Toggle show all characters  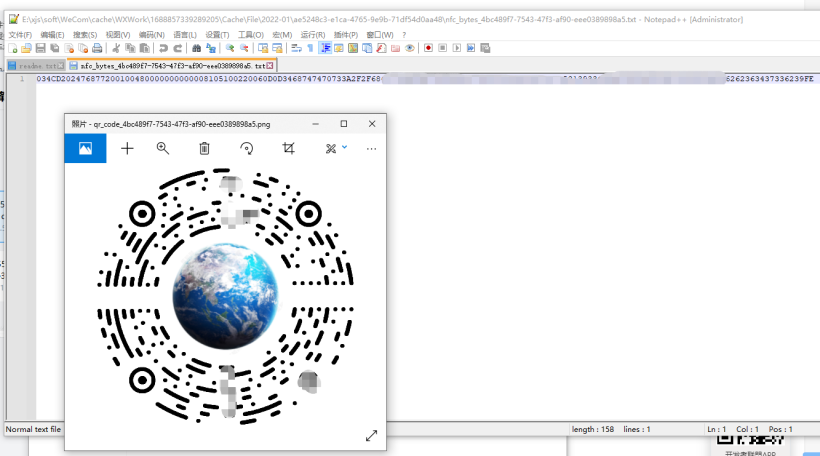pyautogui.click(x=310, y=48)
